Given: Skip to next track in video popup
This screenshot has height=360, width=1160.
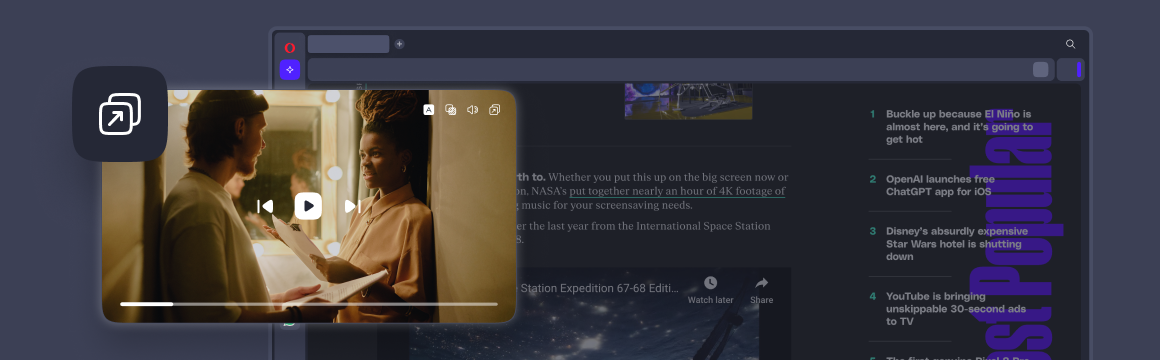Looking at the screenshot, I should (x=353, y=206).
